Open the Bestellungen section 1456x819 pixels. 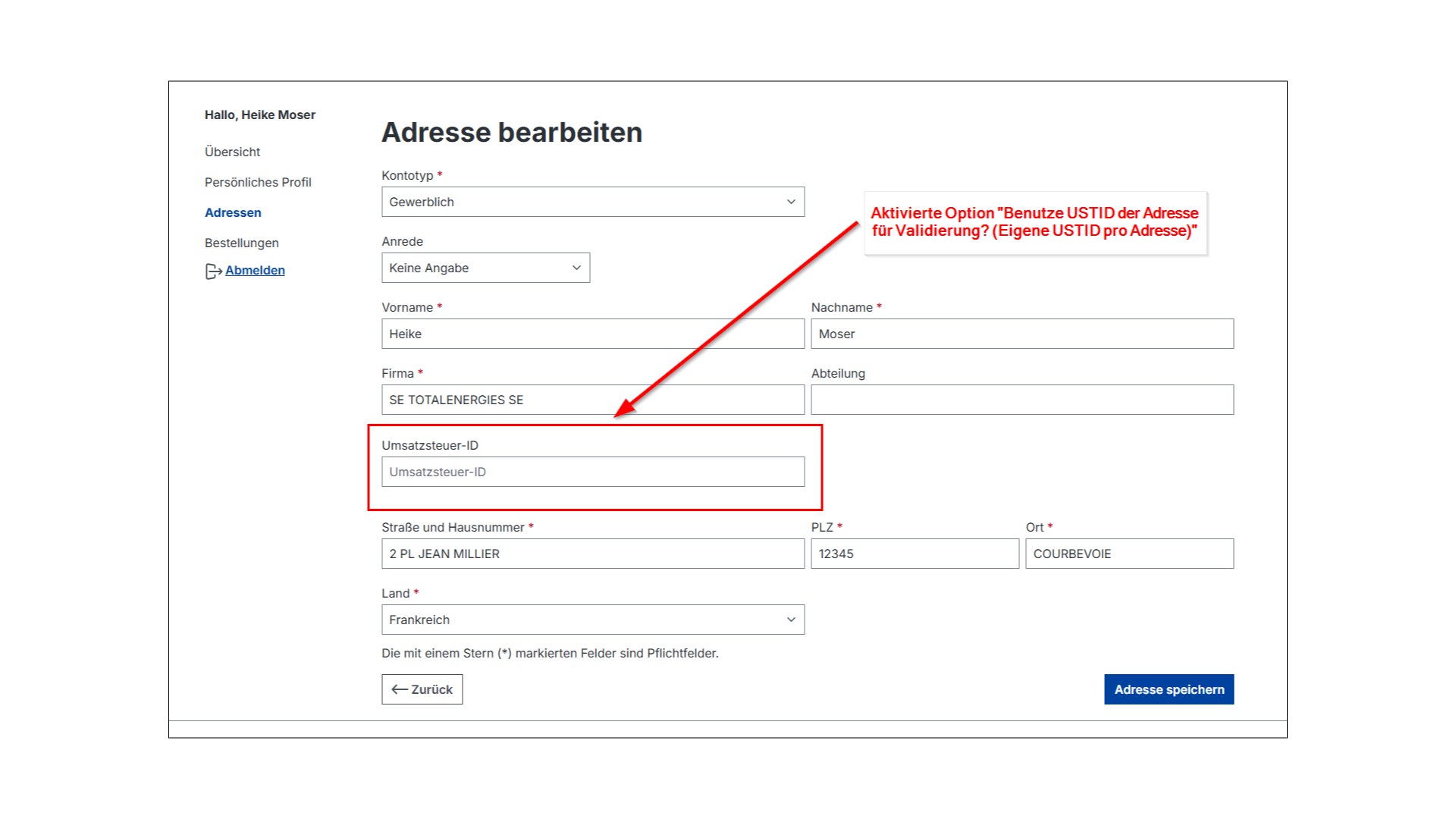[x=241, y=243]
